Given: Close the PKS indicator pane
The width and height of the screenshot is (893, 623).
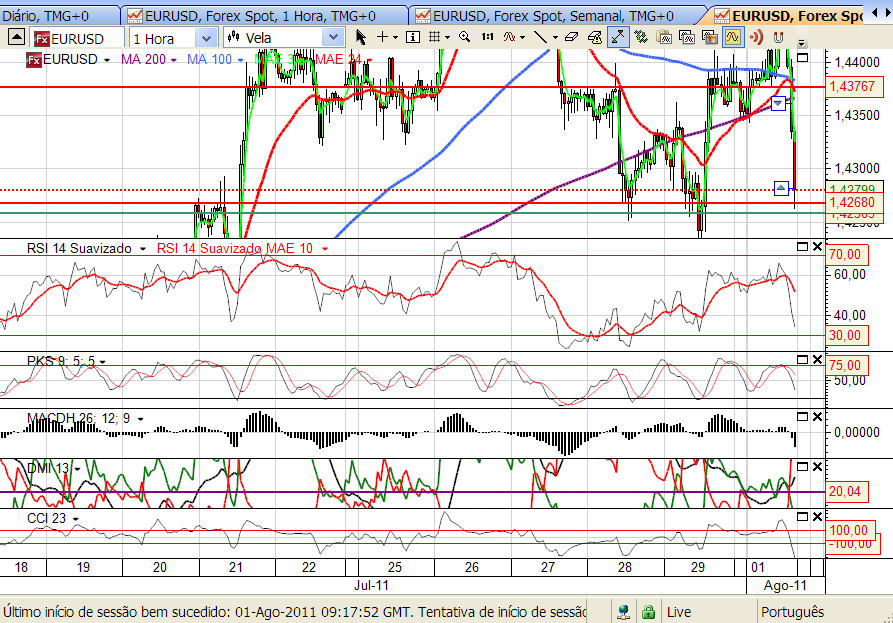Looking at the screenshot, I should pyautogui.click(x=817, y=359).
